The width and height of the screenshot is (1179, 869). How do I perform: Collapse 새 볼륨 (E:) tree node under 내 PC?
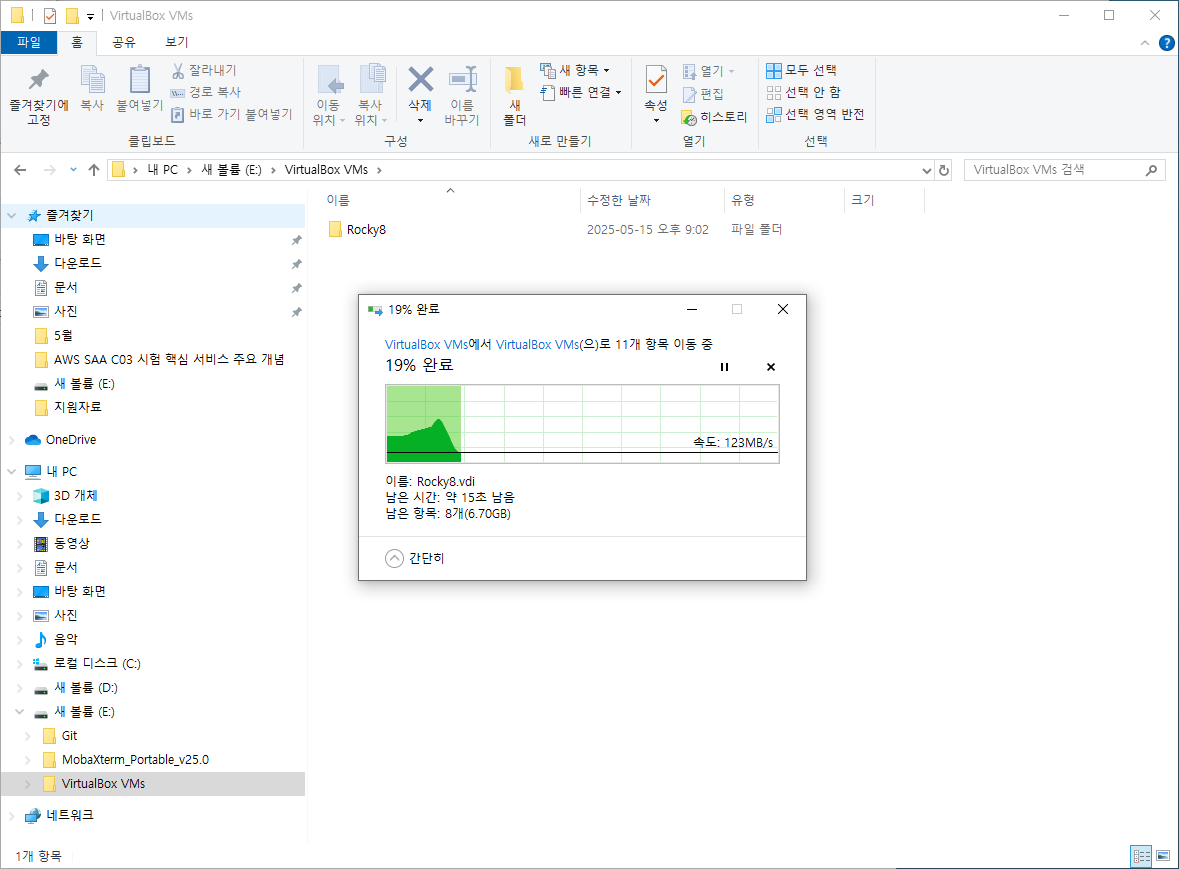pos(20,711)
